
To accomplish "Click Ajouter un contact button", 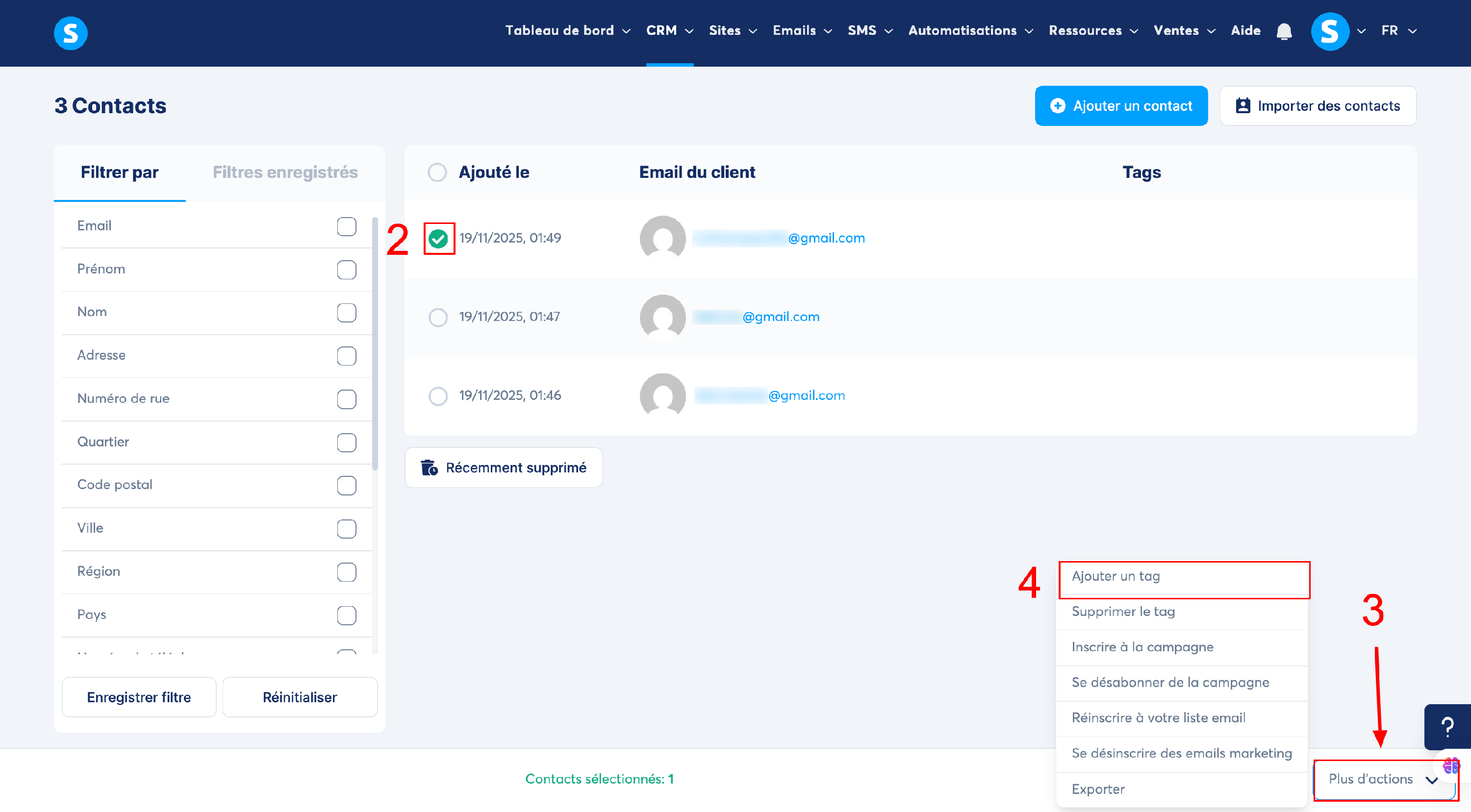I will click(x=1120, y=105).
